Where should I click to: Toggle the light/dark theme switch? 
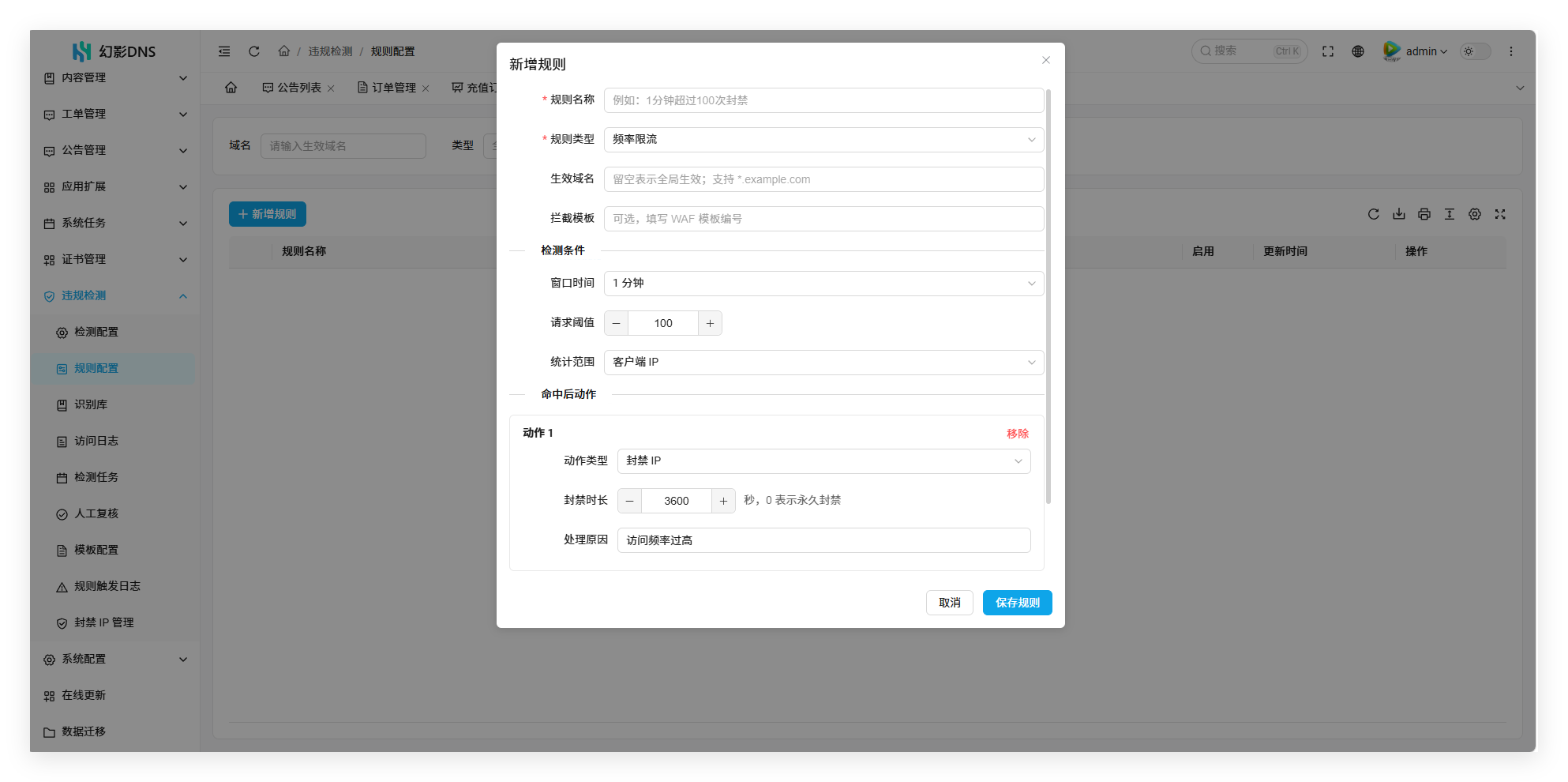[x=1475, y=51]
